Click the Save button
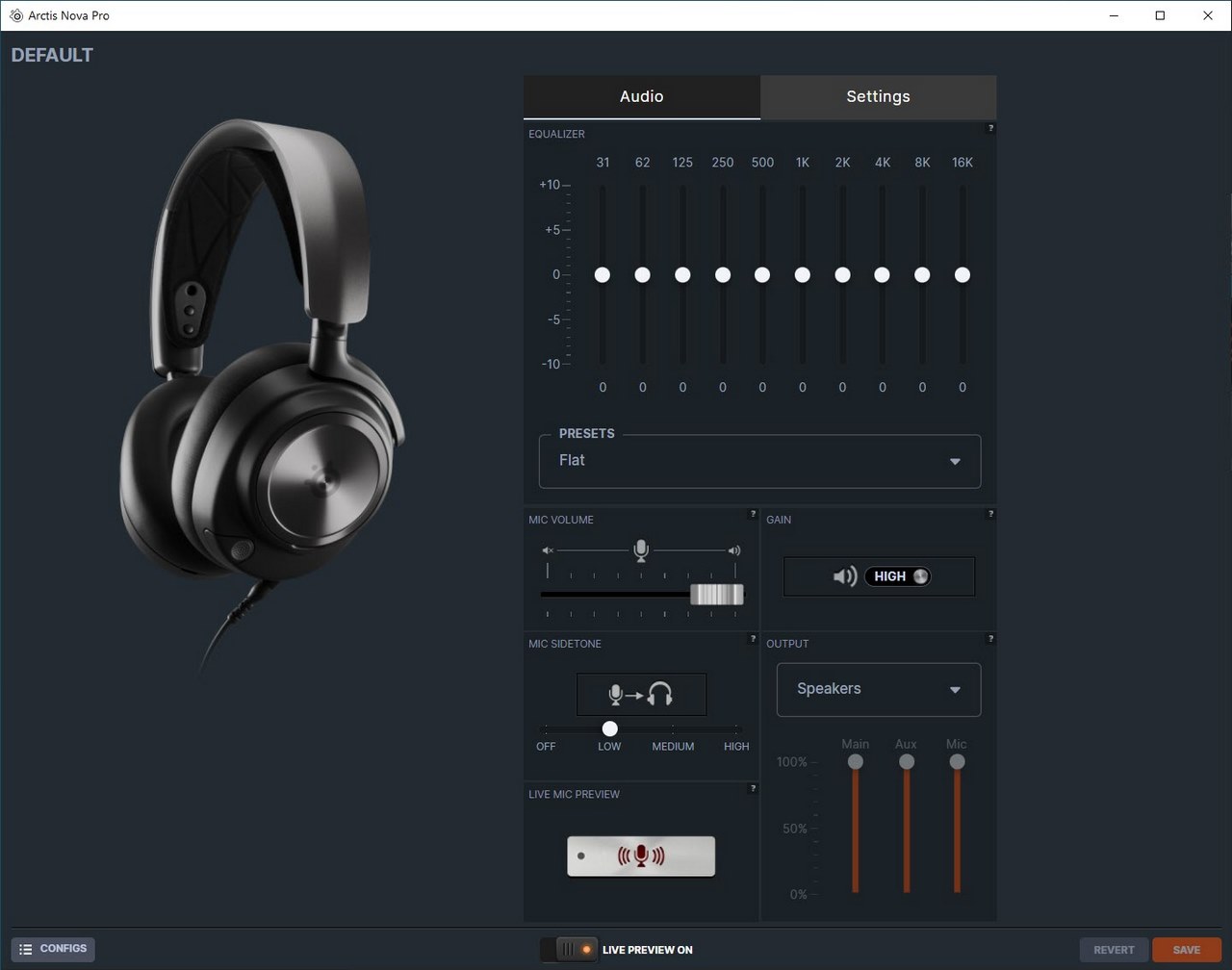This screenshot has width=1232, height=970. pyautogui.click(x=1186, y=949)
